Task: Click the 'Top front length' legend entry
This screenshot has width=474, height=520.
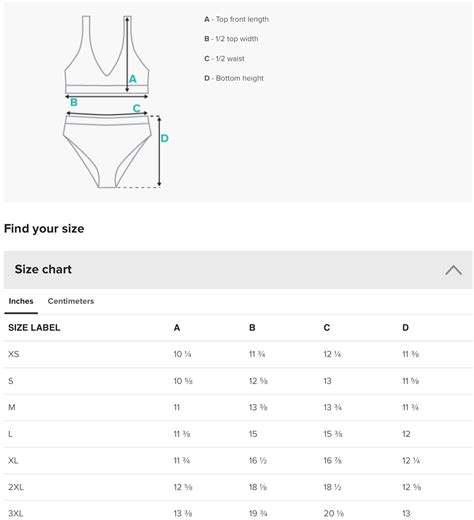Action: point(236,19)
